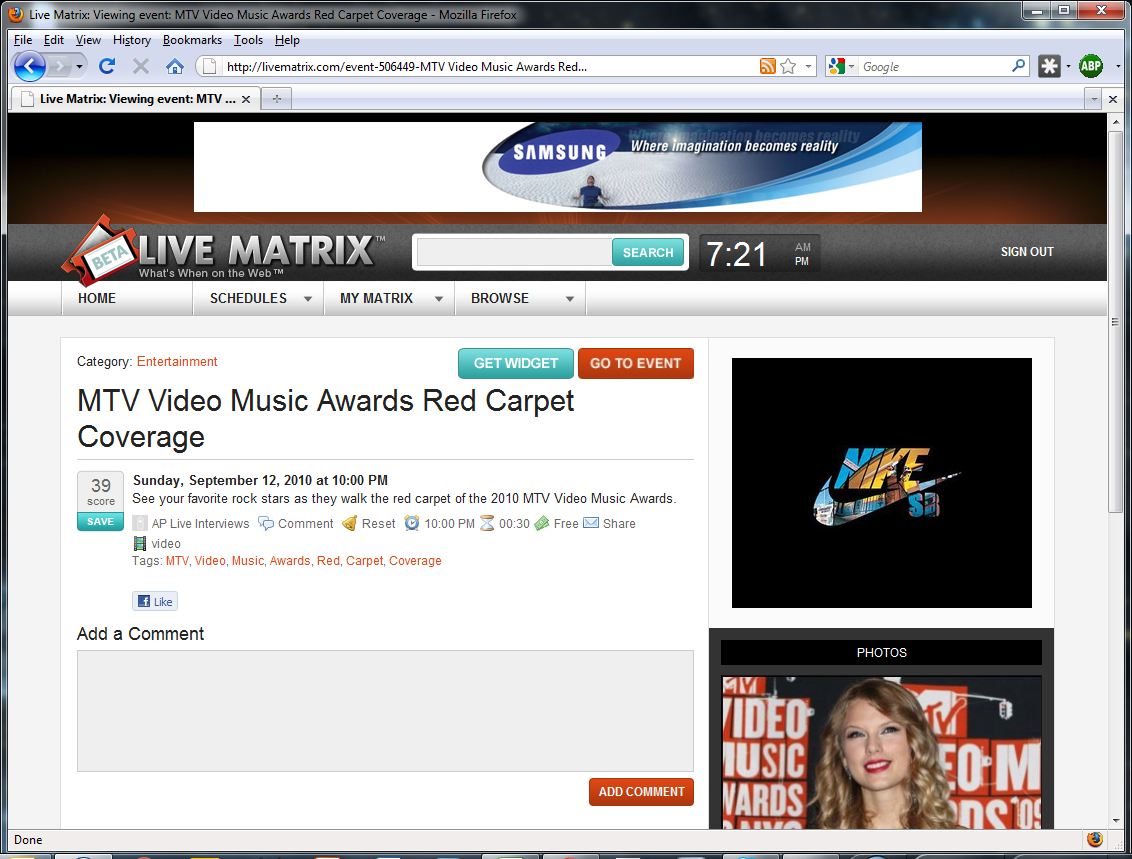Go back with the browser Back arrow
The height and width of the screenshot is (859, 1132).
[x=30, y=66]
